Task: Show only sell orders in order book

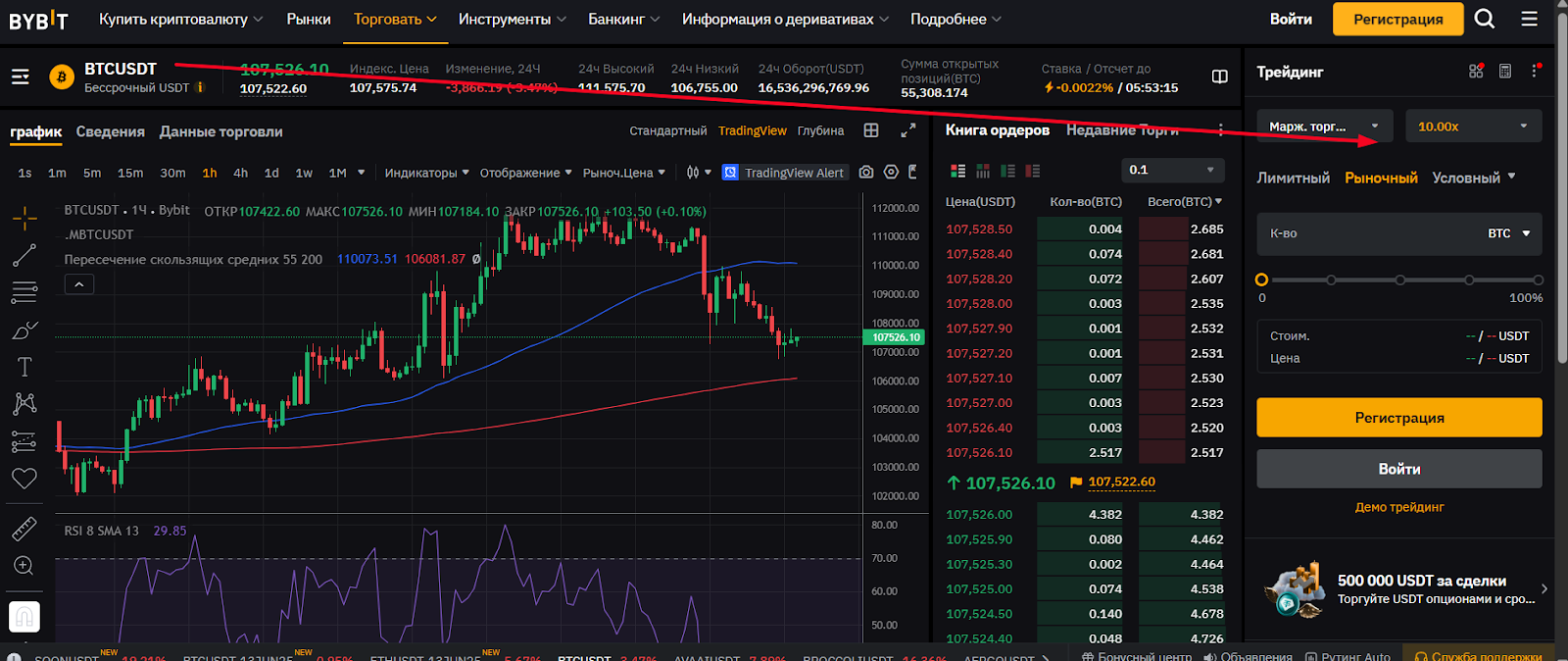Action: (x=1032, y=171)
